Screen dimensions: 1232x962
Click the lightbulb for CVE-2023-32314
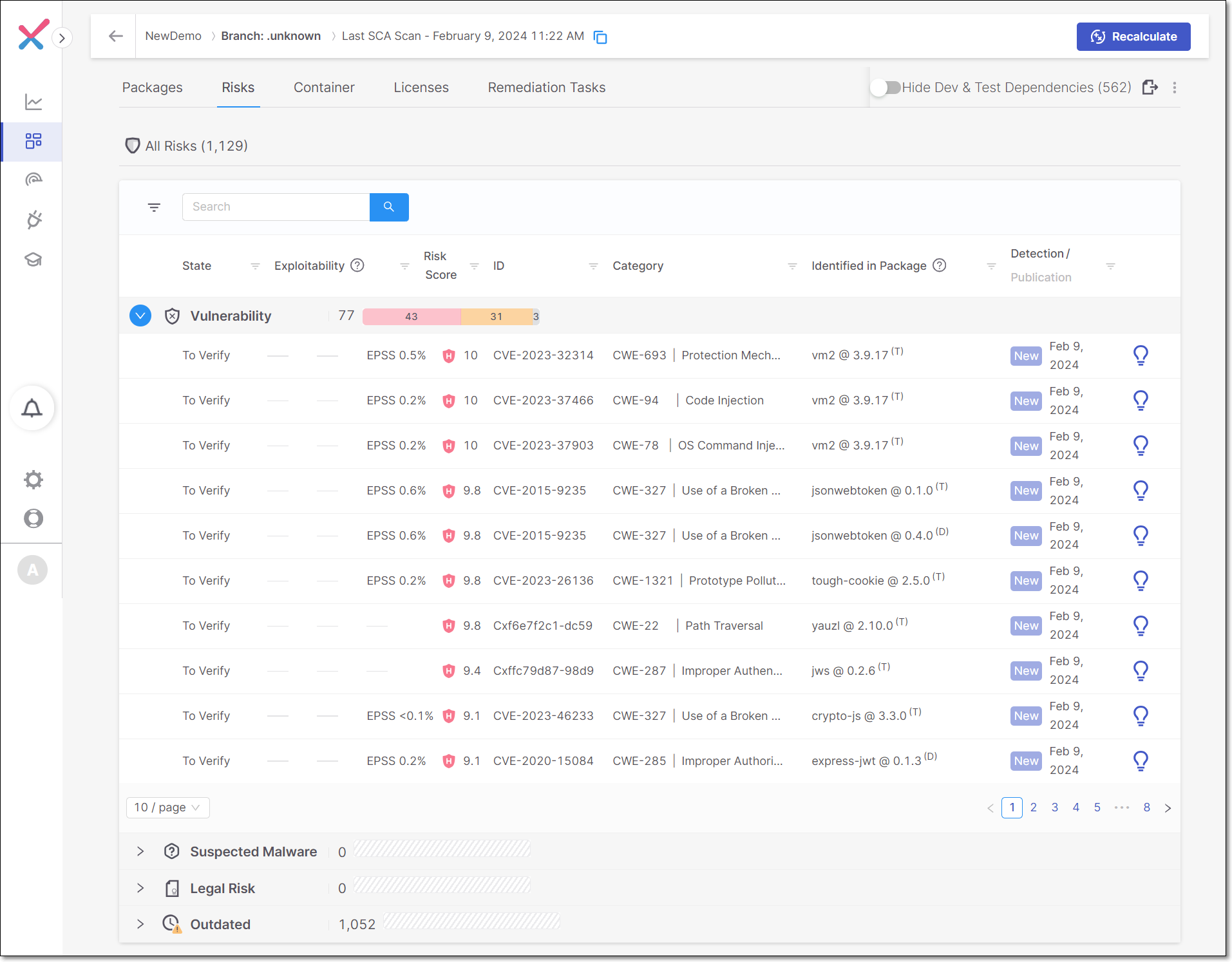pyautogui.click(x=1141, y=355)
